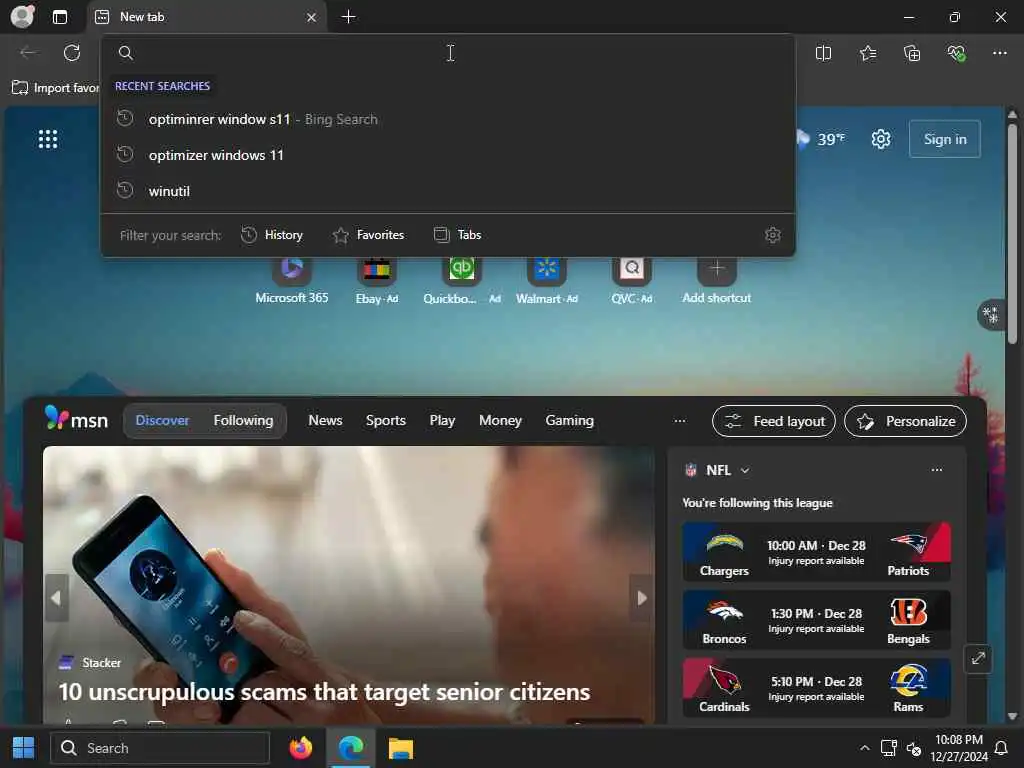Viewport: 1024px width, 768px height.
Task: Open the News category
Action: tap(325, 421)
